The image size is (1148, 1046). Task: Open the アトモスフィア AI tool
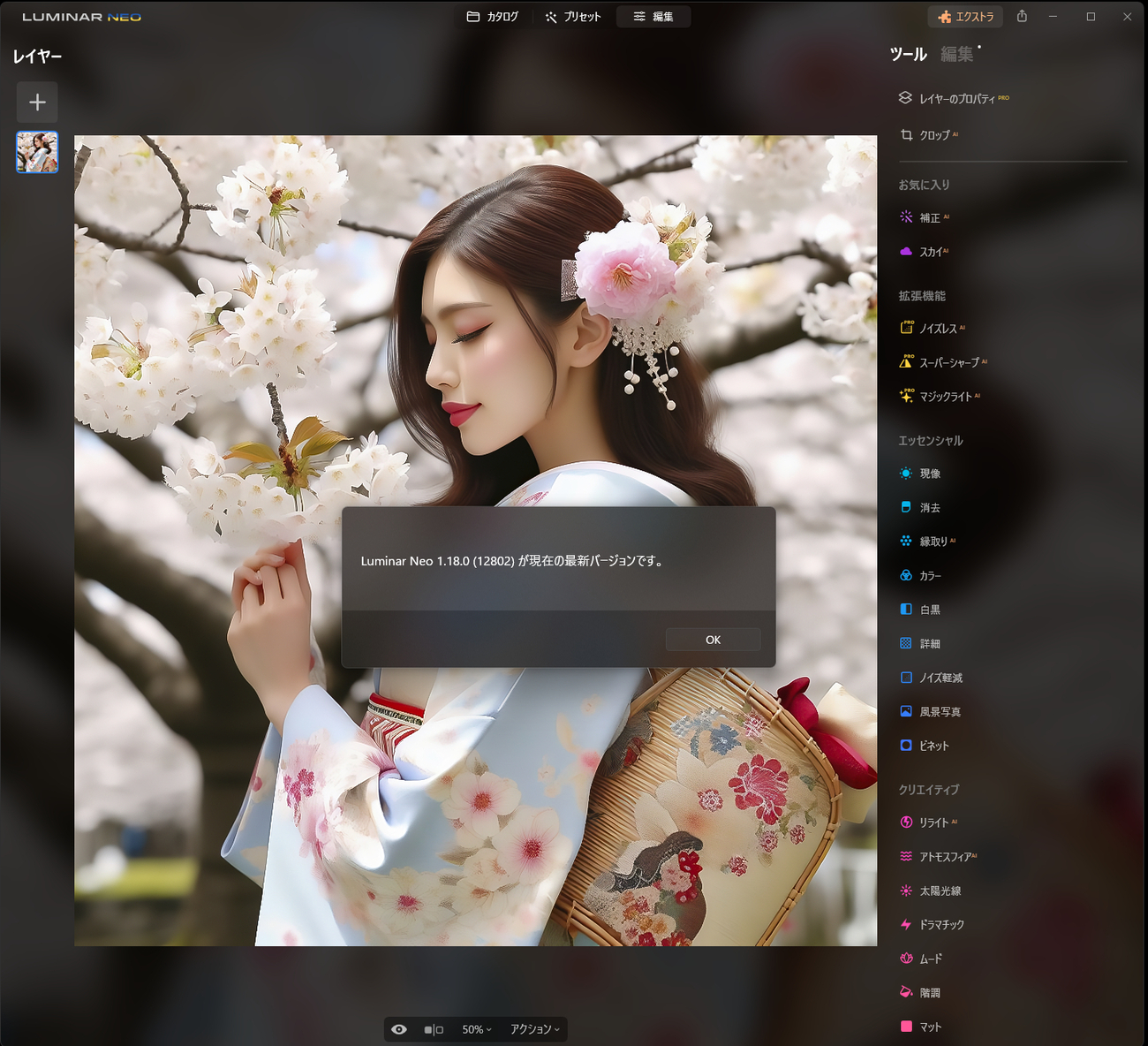click(x=938, y=857)
